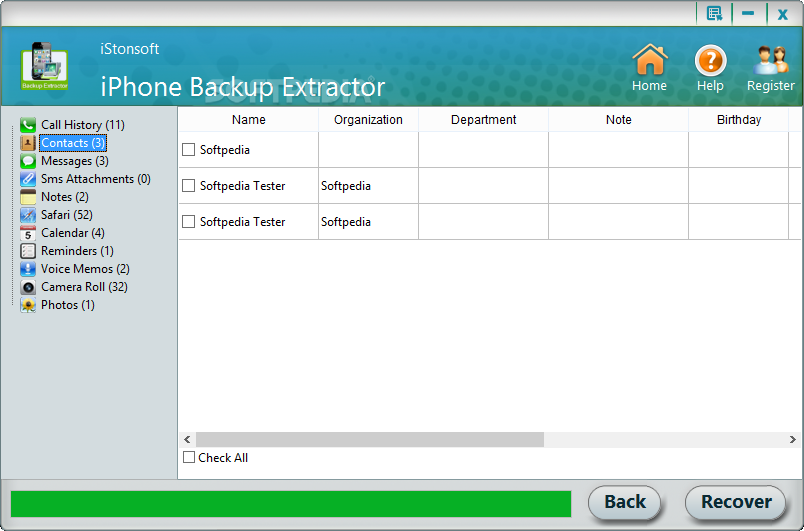Viewport: 804px width, 531px height.
Task: Click the Calendar icon in sidebar
Action: coord(28,233)
